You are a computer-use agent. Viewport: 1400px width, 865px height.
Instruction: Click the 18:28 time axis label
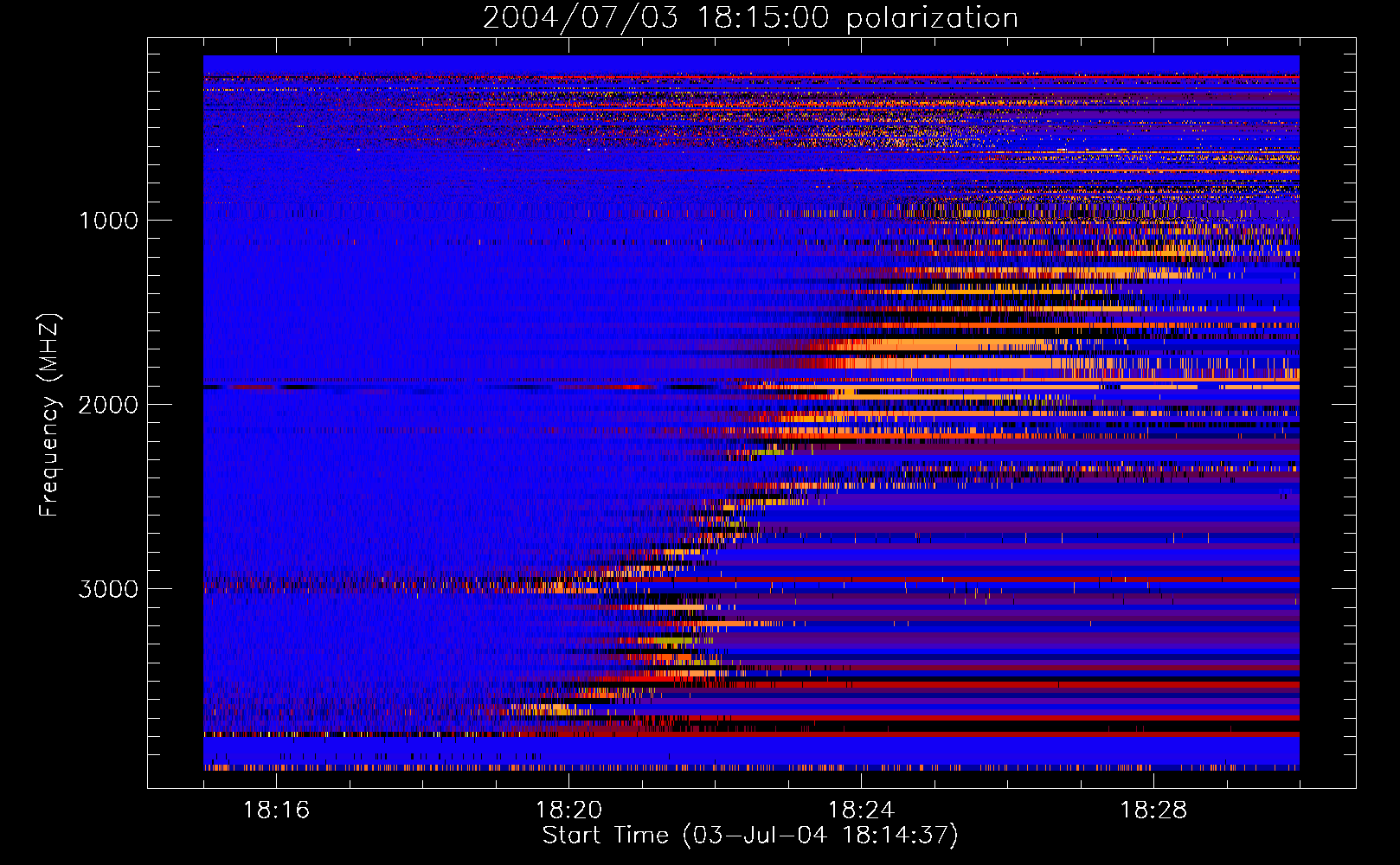click(1153, 810)
